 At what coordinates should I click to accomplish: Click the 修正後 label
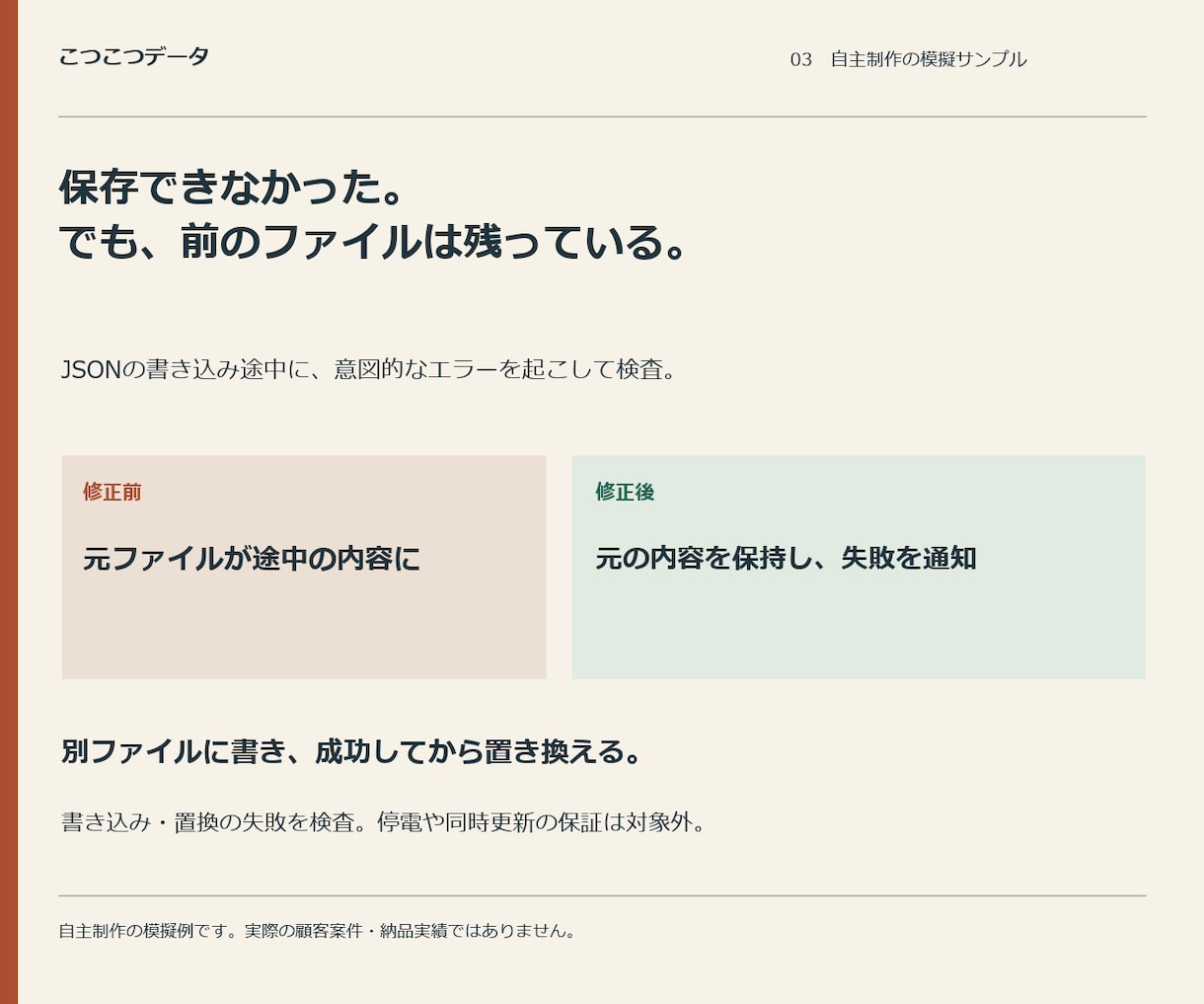(625, 492)
